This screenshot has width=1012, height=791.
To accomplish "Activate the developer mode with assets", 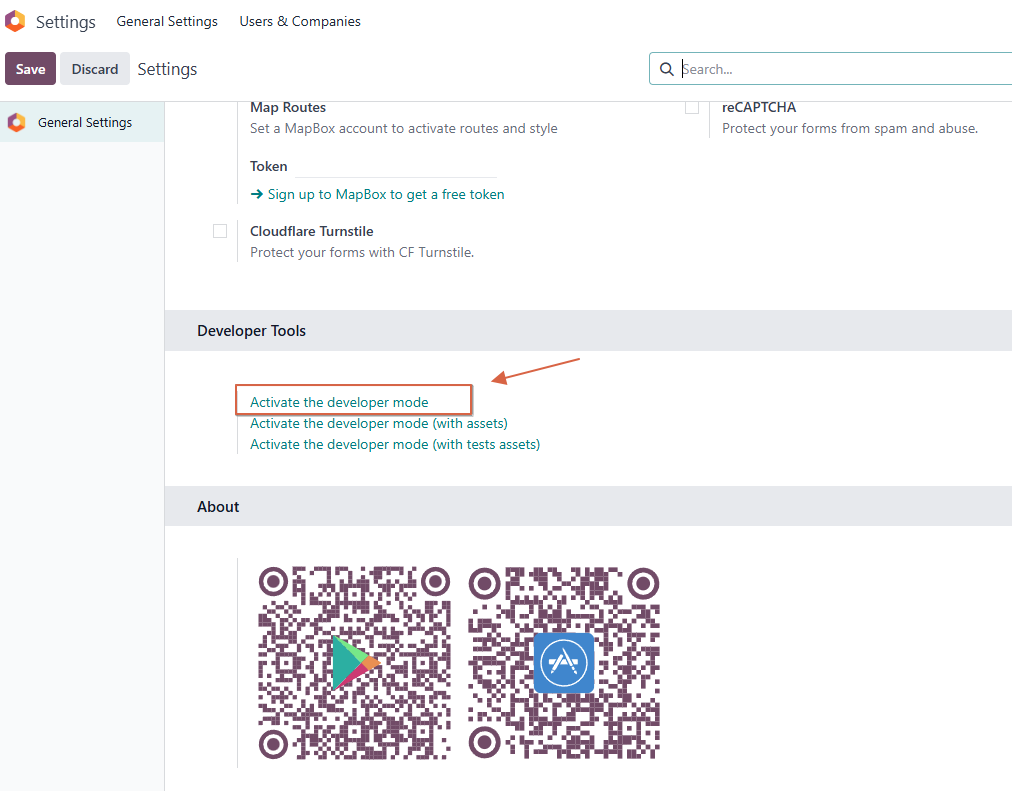I will 378,423.
